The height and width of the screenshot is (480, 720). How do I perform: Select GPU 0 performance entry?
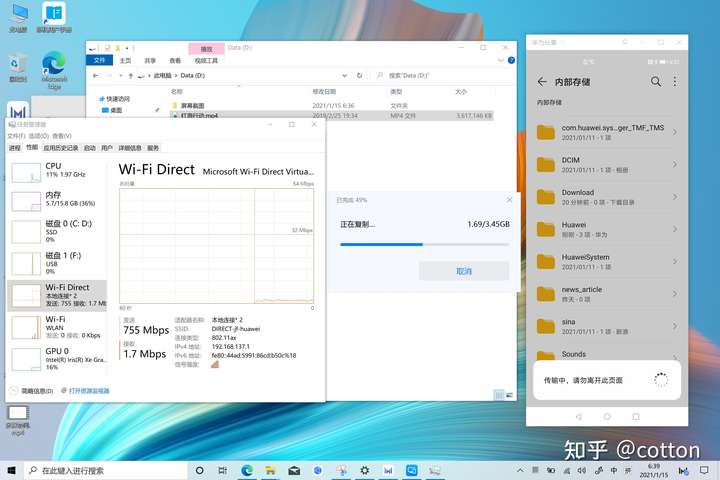coord(57,358)
